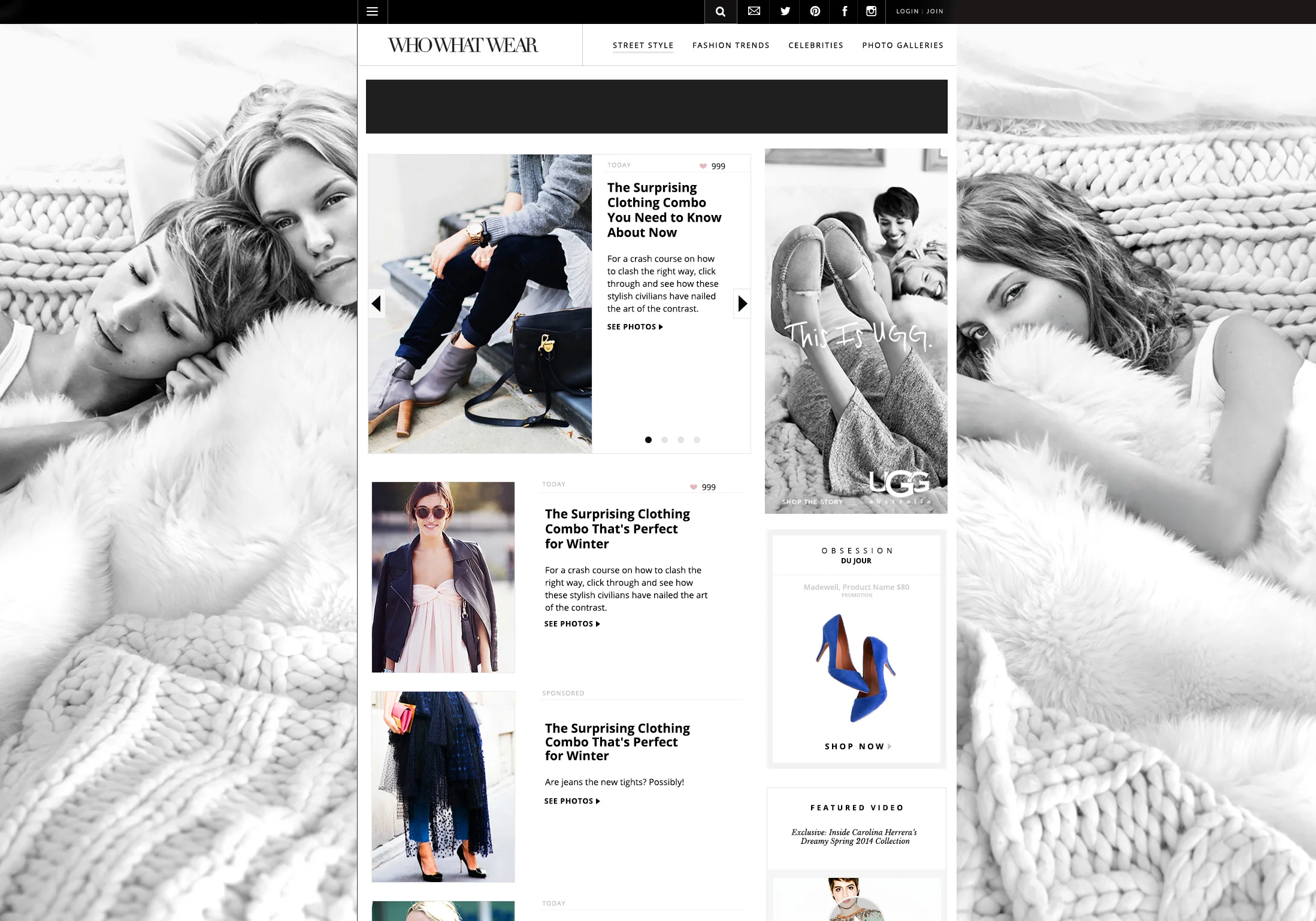1316x921 pixels.
Task: Open the headline of the sunglasses article
Action: (x=618, y=529)
